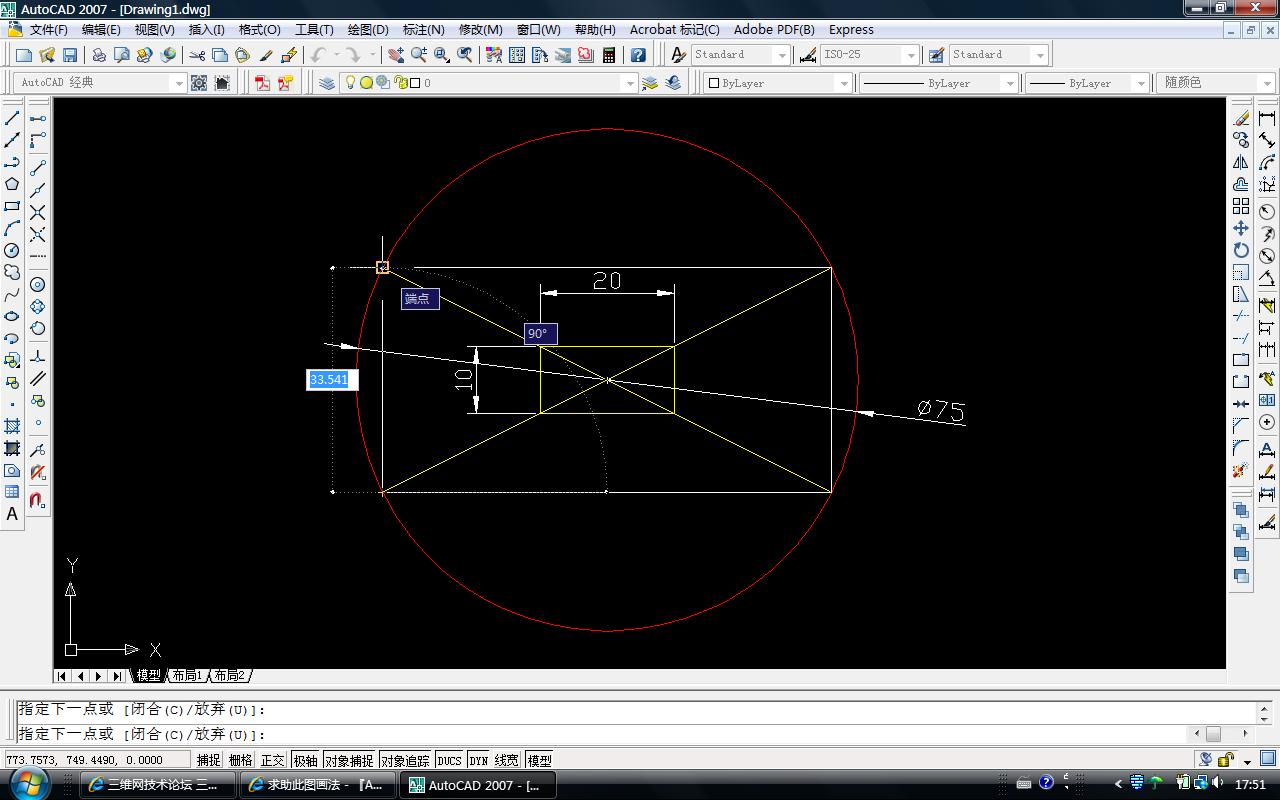Toggle 对象捕捉 object snap in status bar
This screenshot has width=1280, height=800.
[x=348, y=760]
